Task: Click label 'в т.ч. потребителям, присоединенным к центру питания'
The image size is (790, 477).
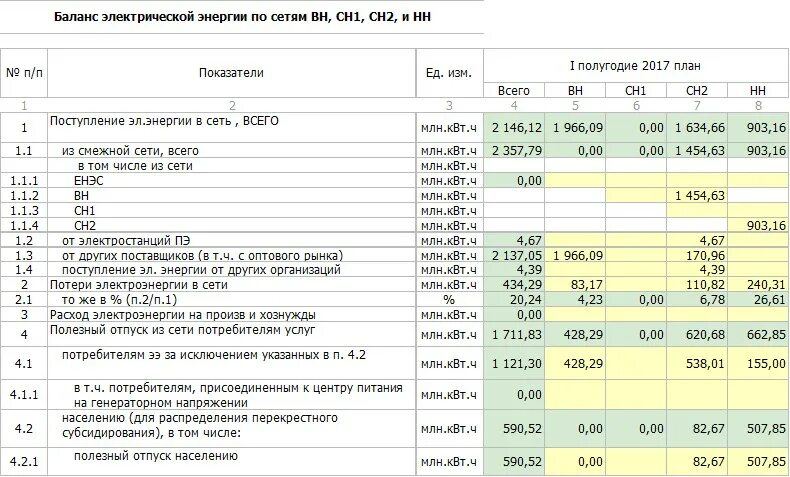Action: click(x=238, y=388)
